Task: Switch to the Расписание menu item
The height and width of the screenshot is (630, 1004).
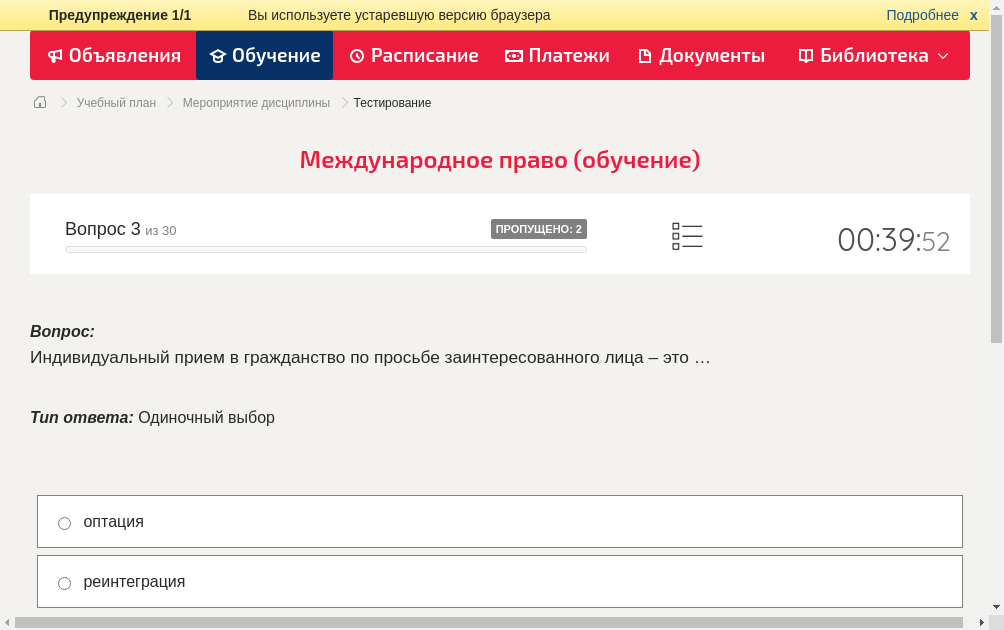Action: pos(413,55)
